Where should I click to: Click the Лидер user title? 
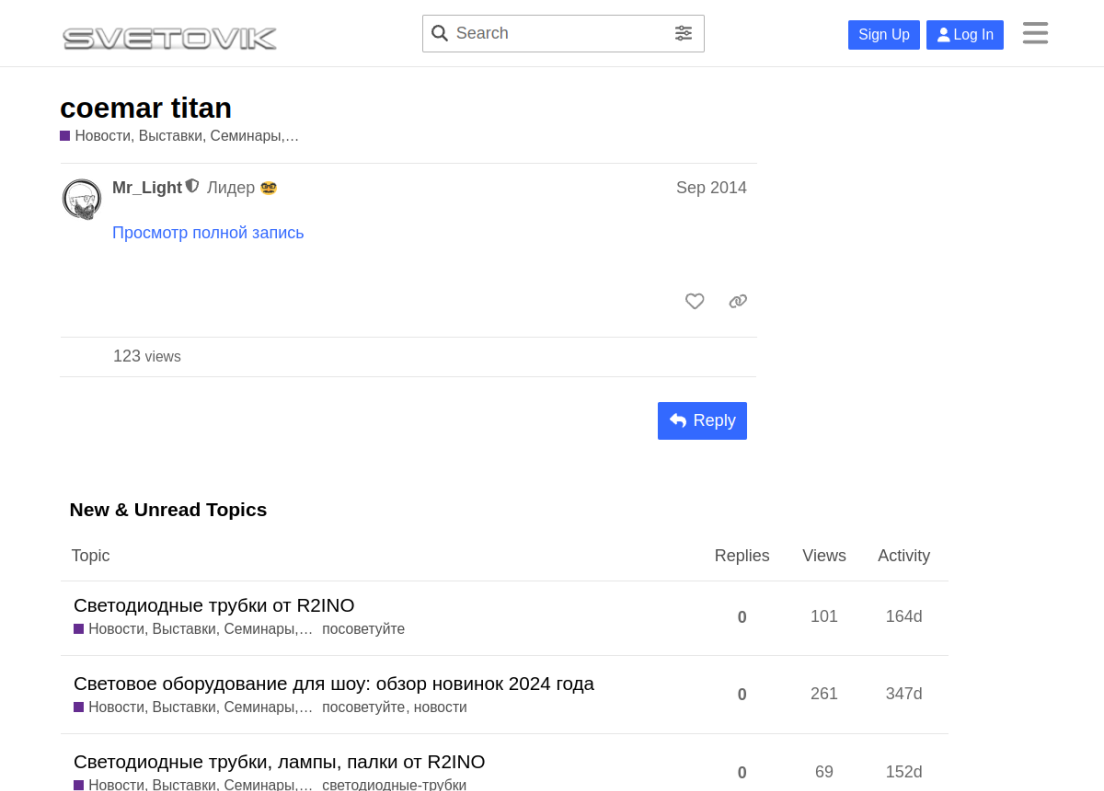click(230, 187)
